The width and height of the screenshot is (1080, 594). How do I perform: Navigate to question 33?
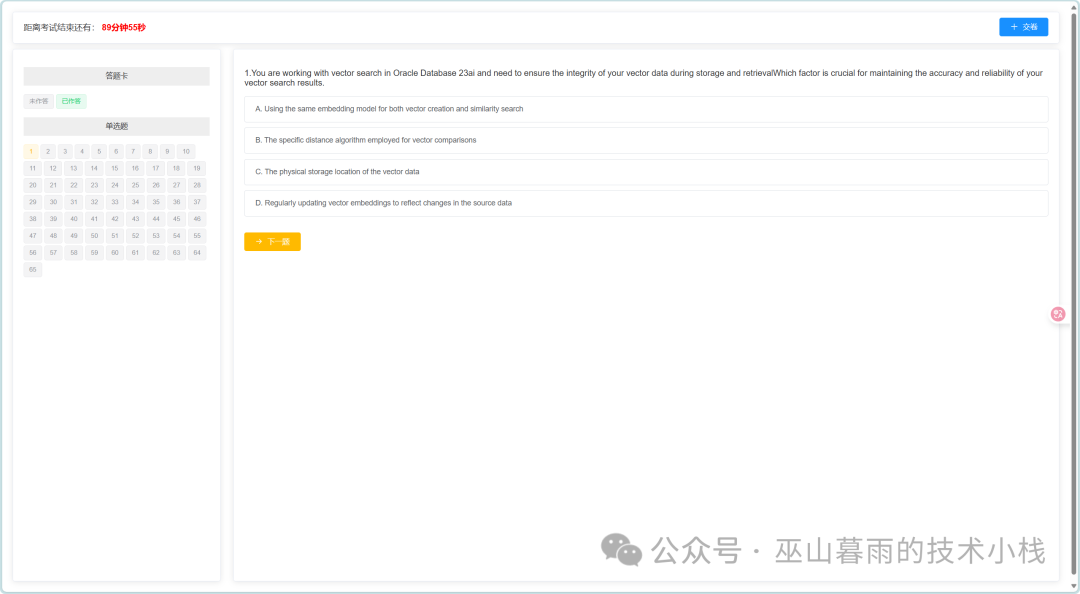[114, 202]
